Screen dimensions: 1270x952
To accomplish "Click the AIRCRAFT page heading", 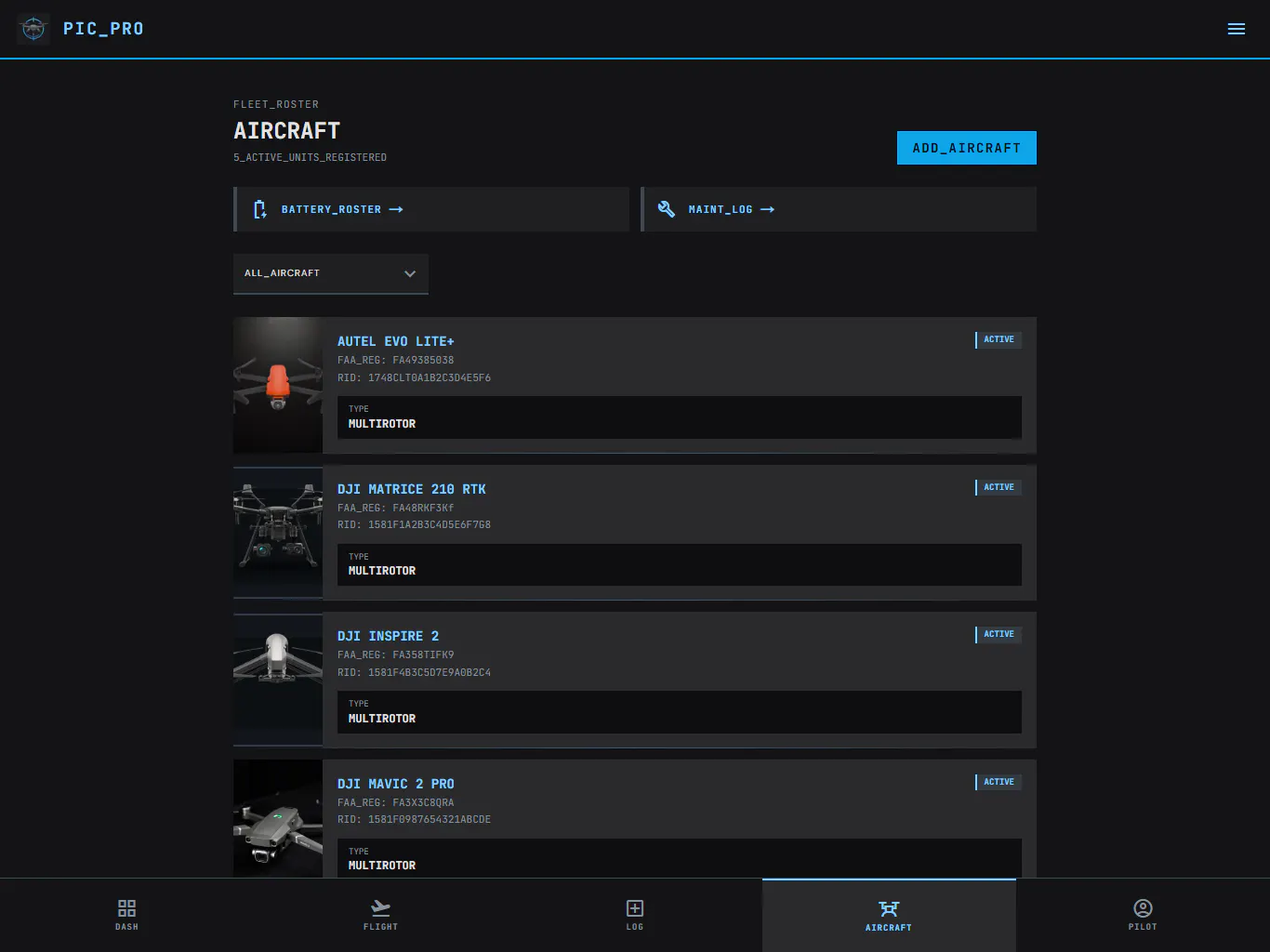I will pos(286,131).
